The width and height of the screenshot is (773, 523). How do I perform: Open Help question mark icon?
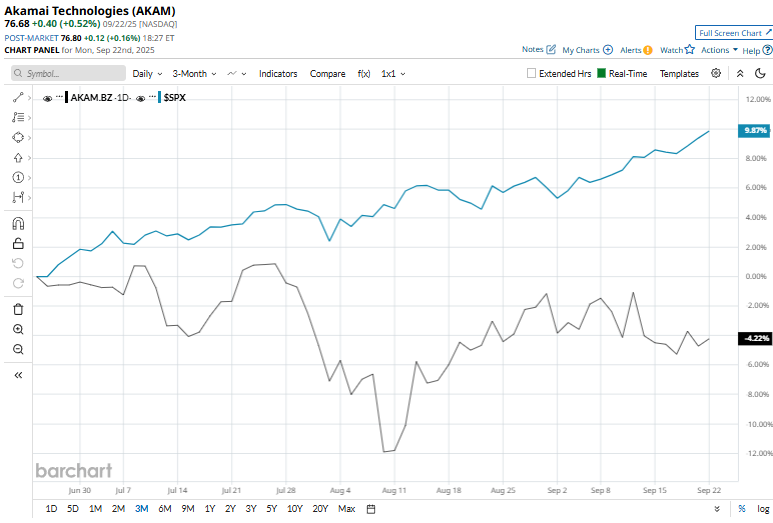click(x=767, y=50)
